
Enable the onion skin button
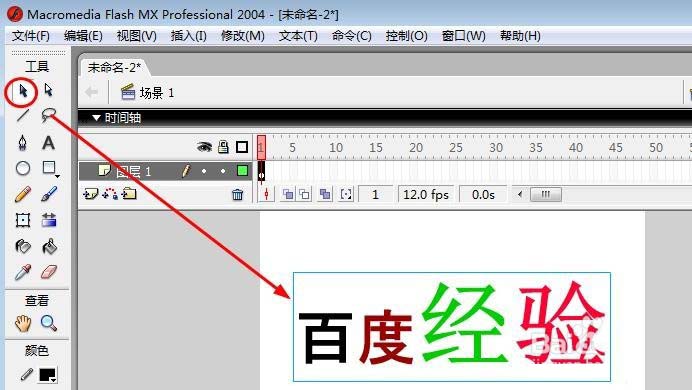pyautogui.click(x=288, y=194)
